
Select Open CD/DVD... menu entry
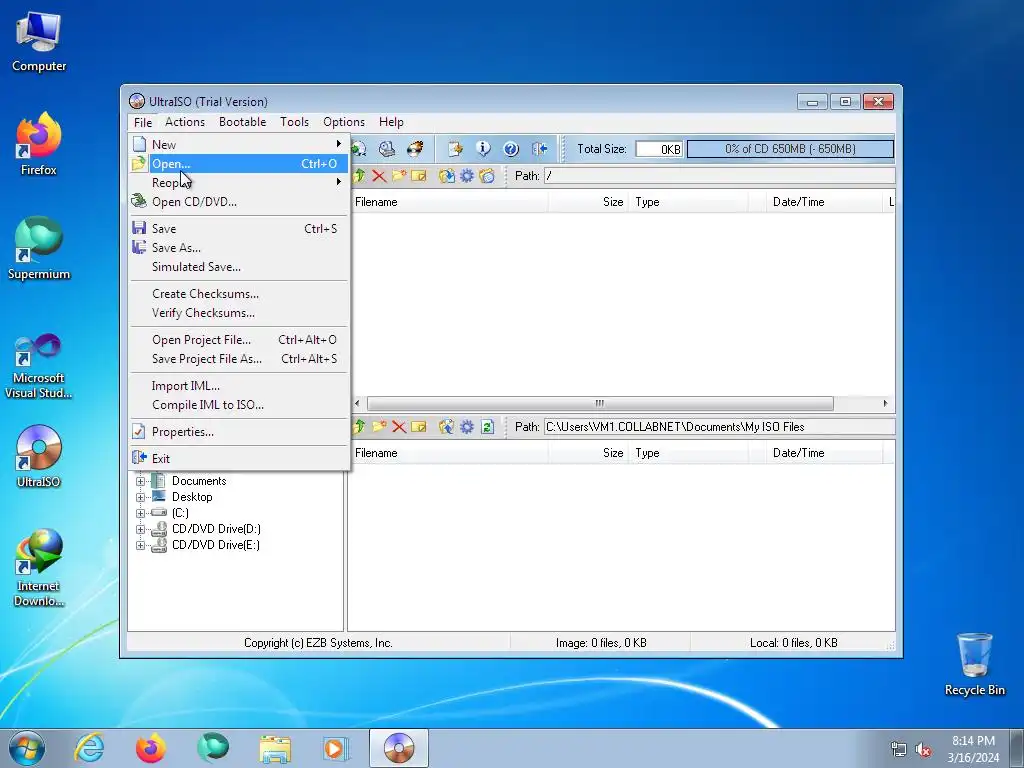[x=238, y=202]
